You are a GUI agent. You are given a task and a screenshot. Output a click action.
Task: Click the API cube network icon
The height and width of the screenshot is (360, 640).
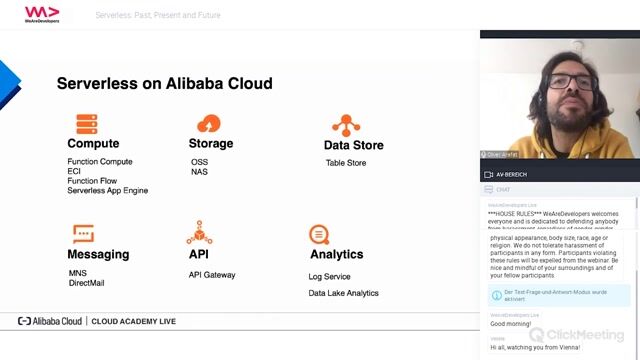click(x=199, y=233)
